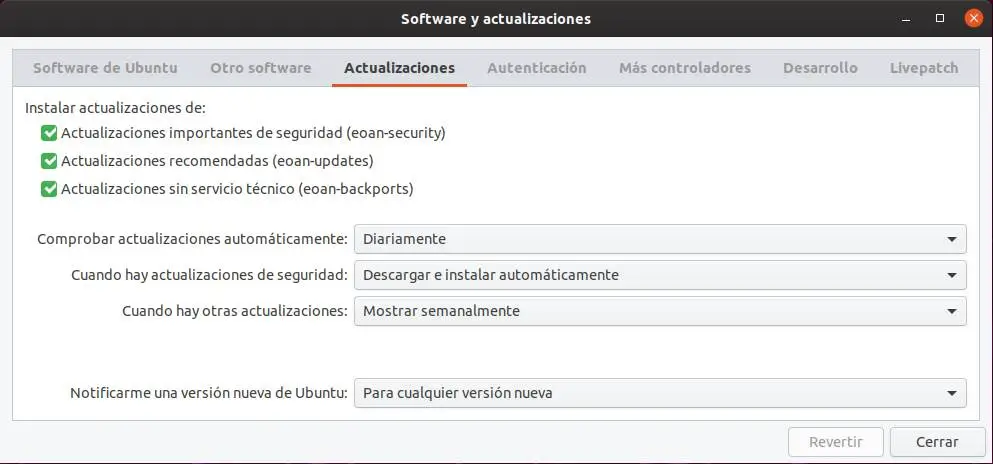Uncheck Actualizaciones recomendadas (eoan-updates)
The width and height of the screenshot is (993, 464).
pyautogui.click(x=49, y=161)
